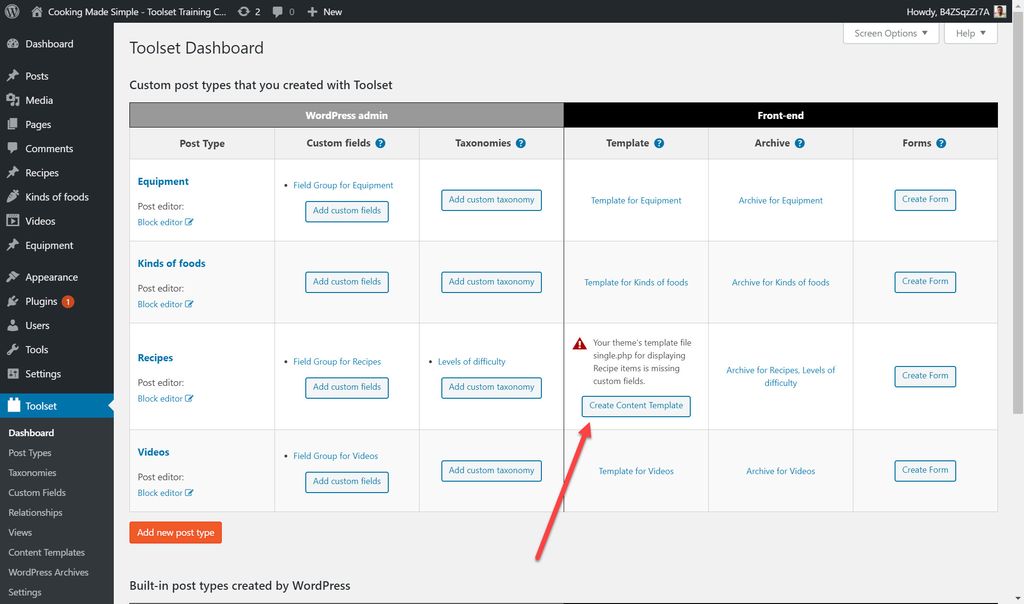This screenshot has width=1024, height=604.
Task: Open Post Types in Toolset submenu
Action: [30, 453]
